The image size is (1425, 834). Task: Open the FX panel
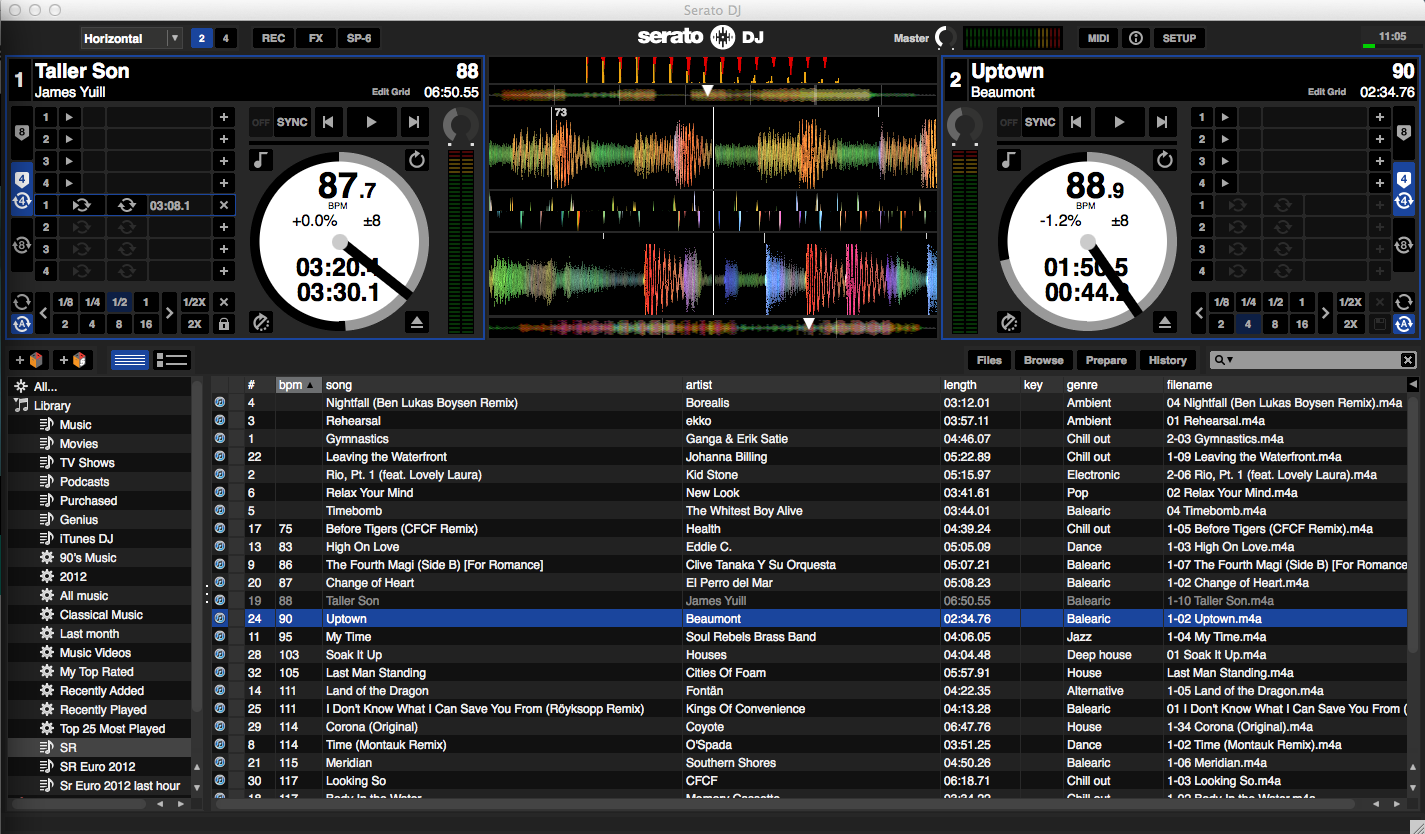point(316,38)
